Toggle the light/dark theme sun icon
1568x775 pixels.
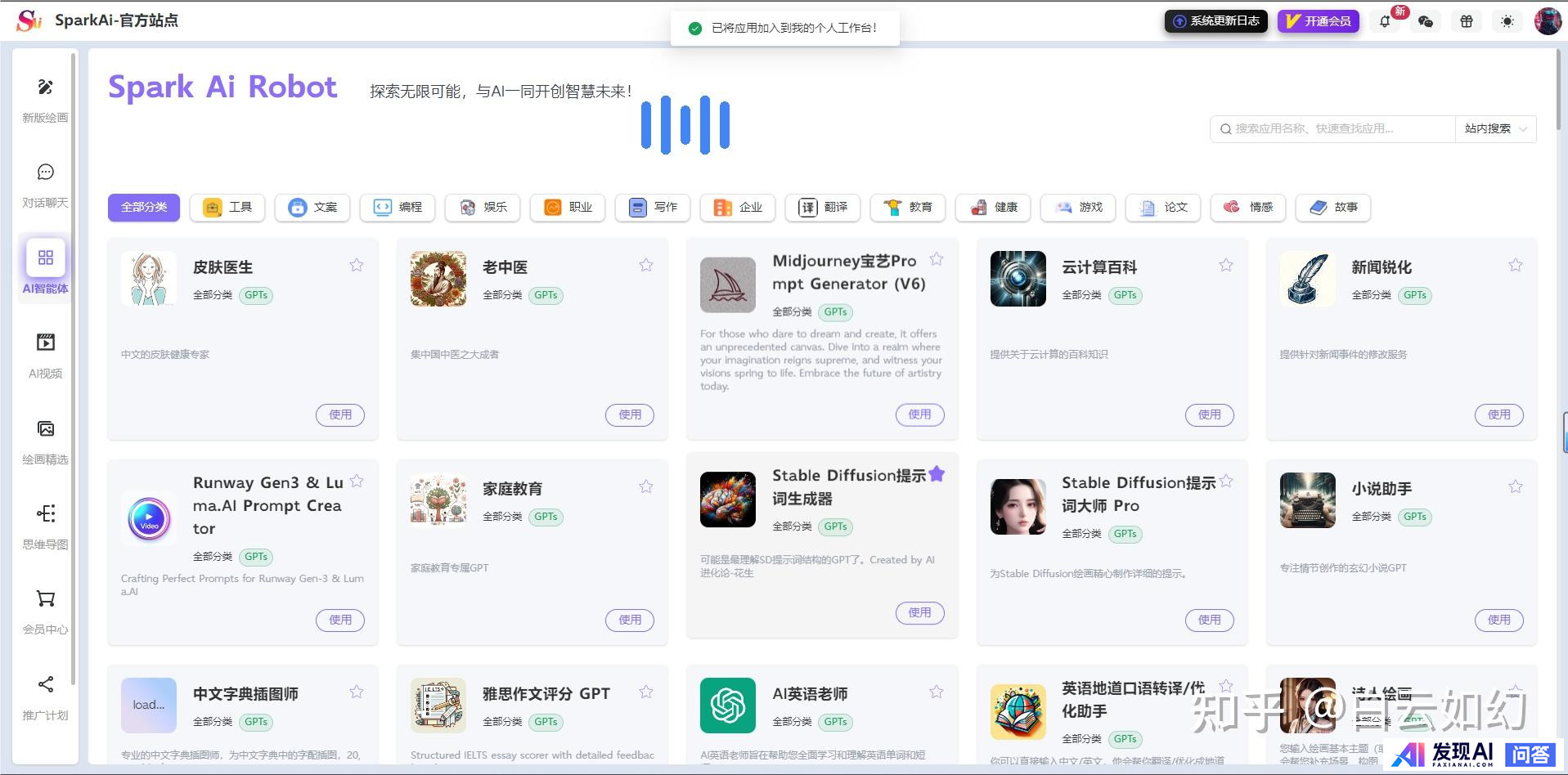pos(1507,21)
